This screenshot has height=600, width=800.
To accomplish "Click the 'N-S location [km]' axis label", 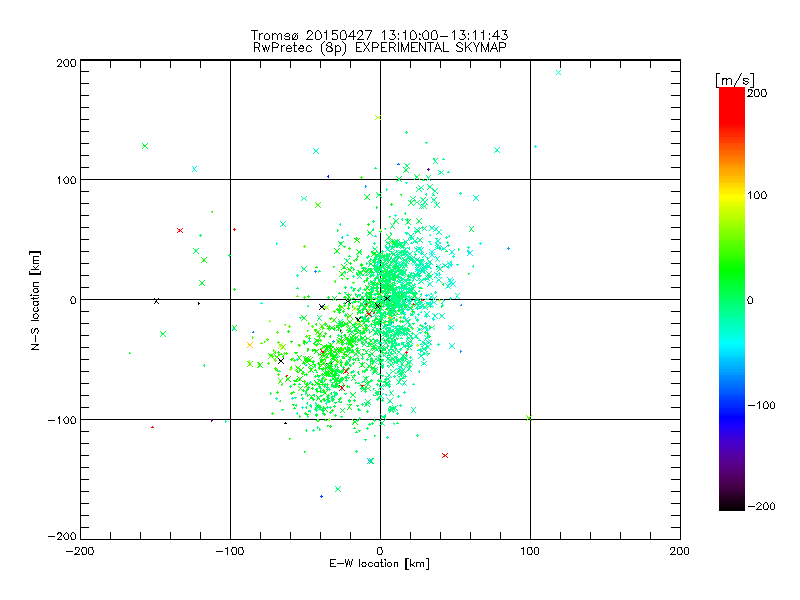I will pos(35,300).
